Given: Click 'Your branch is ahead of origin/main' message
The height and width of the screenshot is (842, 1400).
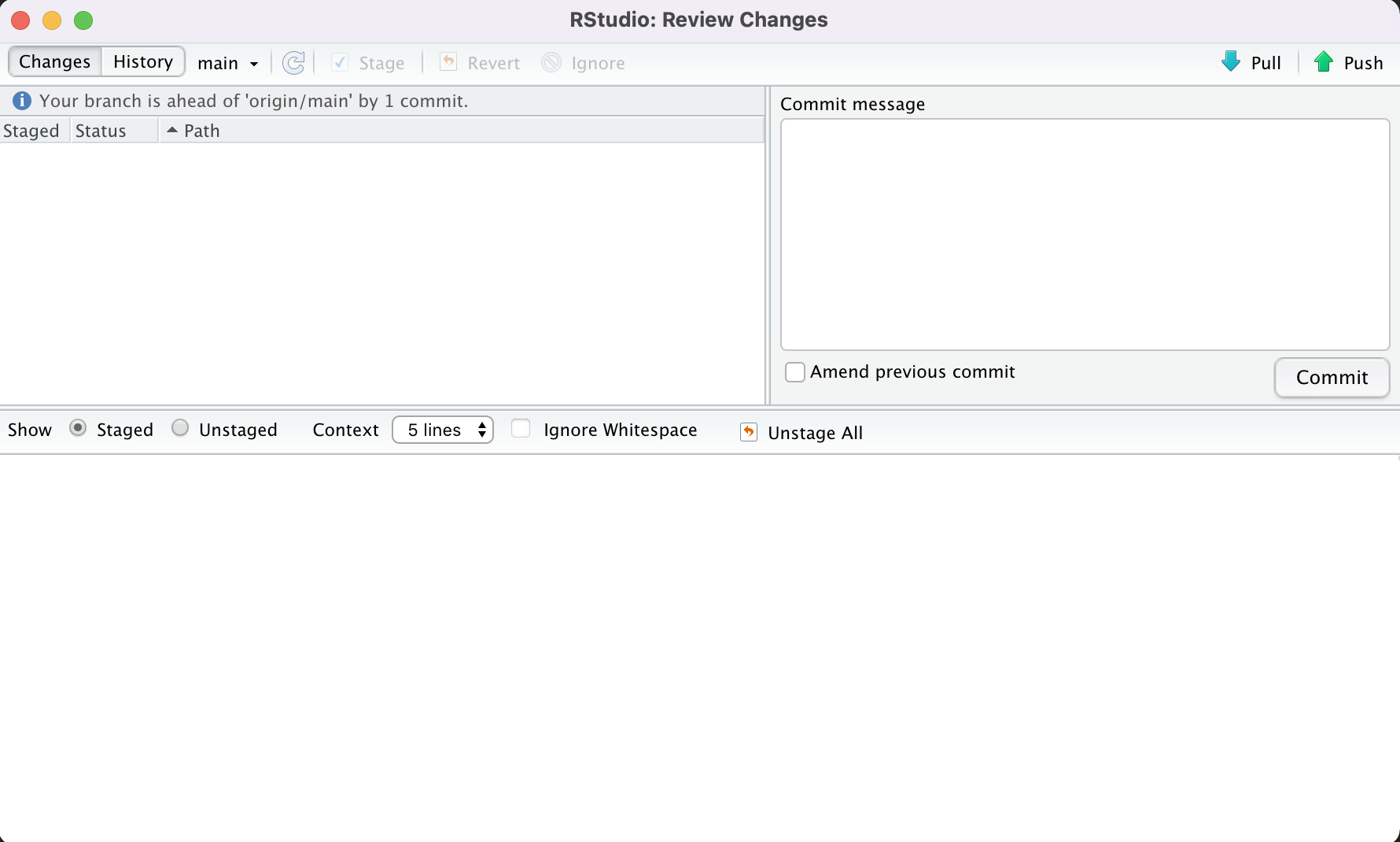Looking at the screenshot, I should (x=253, y=101).
